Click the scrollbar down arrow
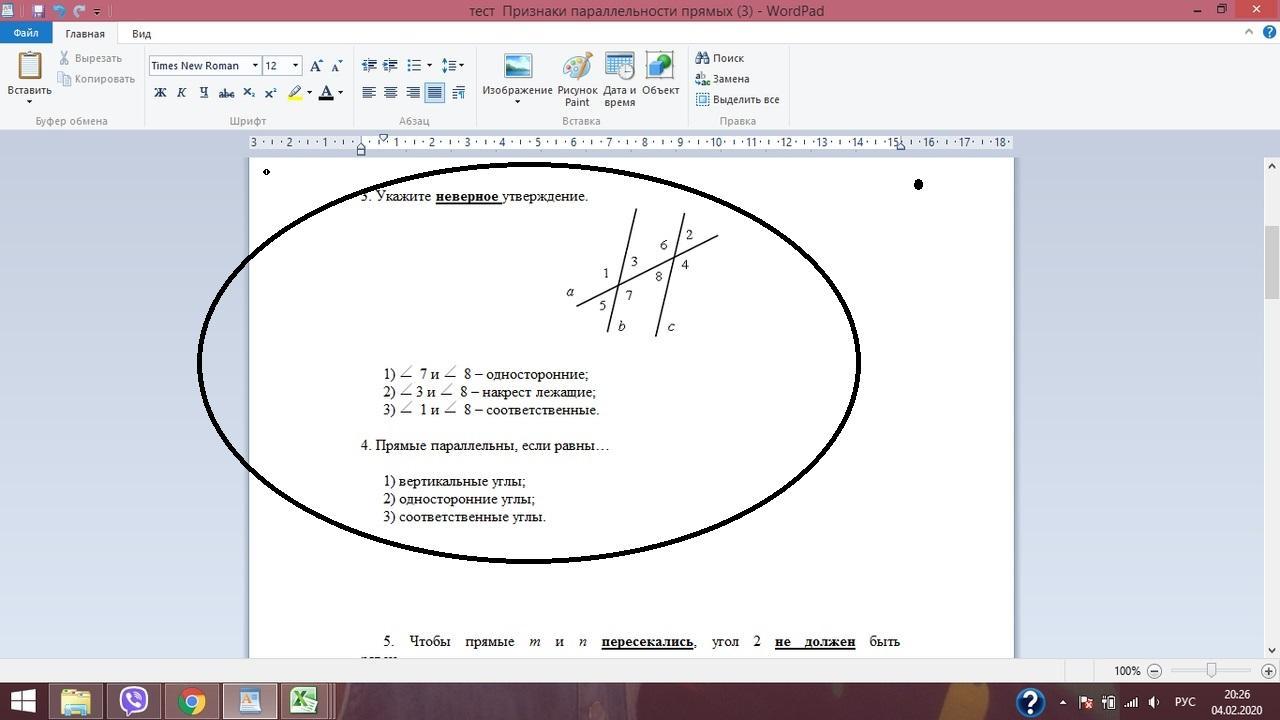The height and width of the screenshot is (720, 1280). point(1271,650)
